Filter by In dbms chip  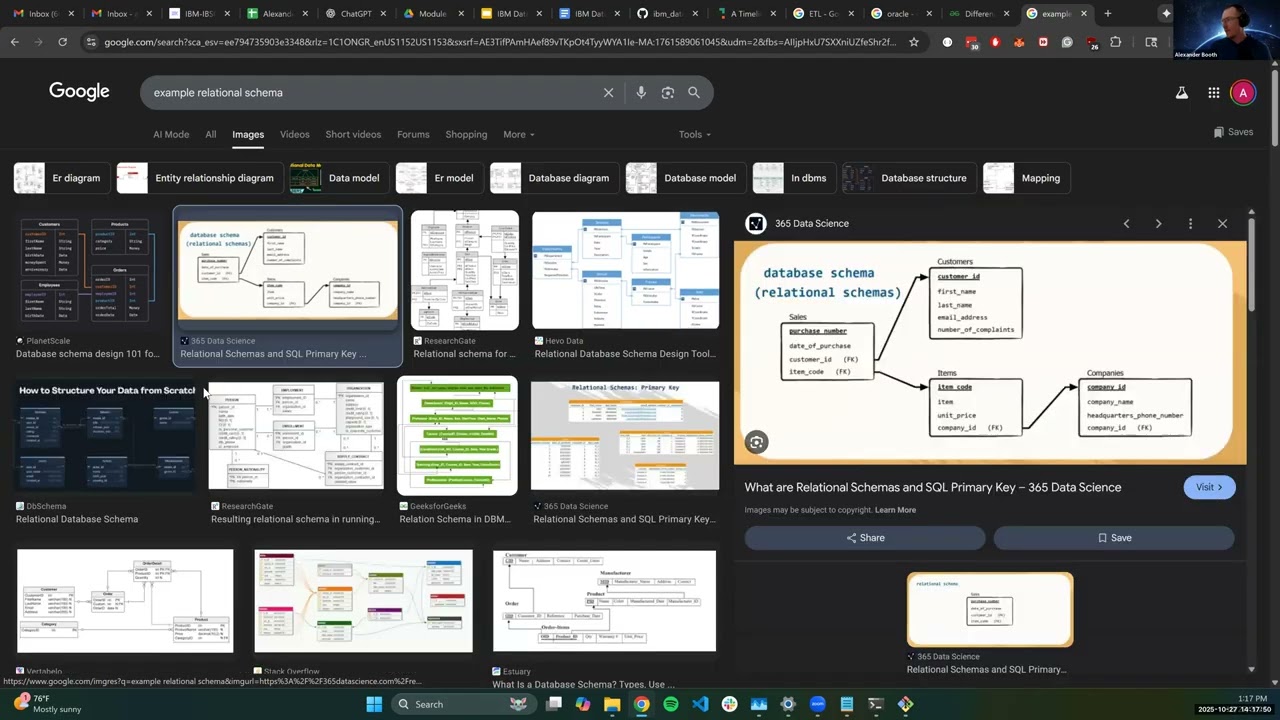coord(794,178)
